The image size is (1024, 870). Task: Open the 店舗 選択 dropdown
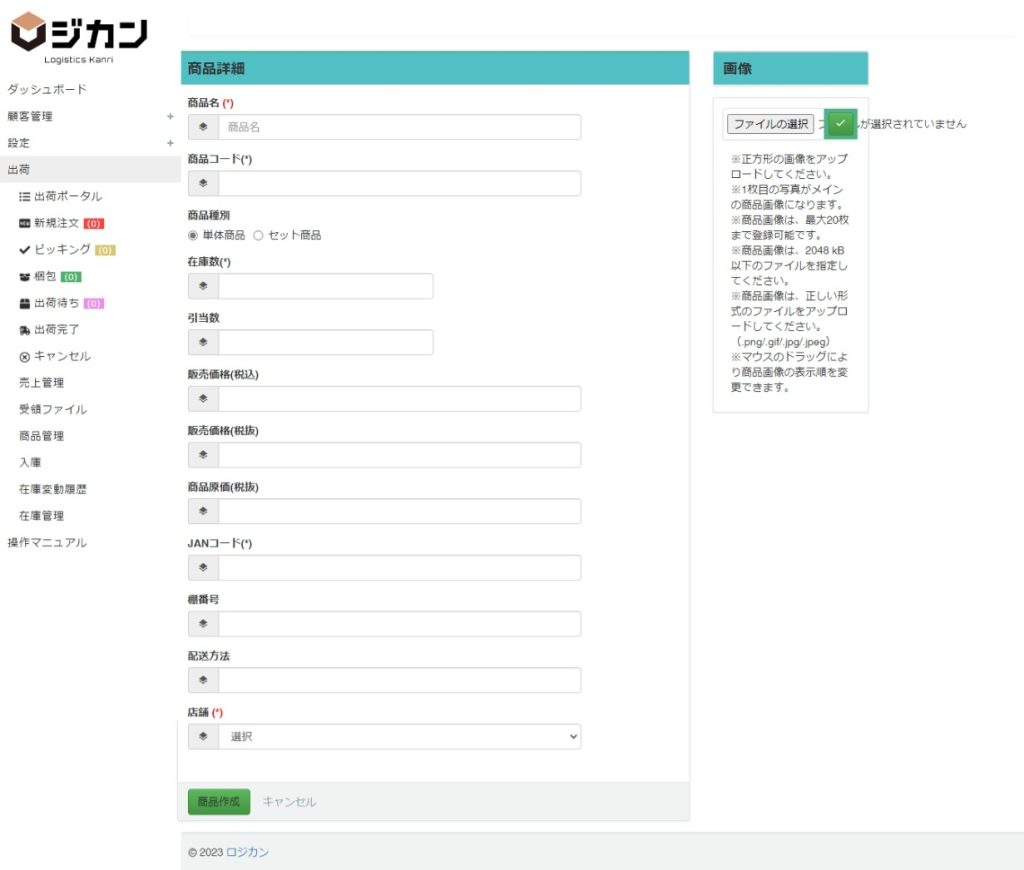pyautogui.click(x=399, y=737)
